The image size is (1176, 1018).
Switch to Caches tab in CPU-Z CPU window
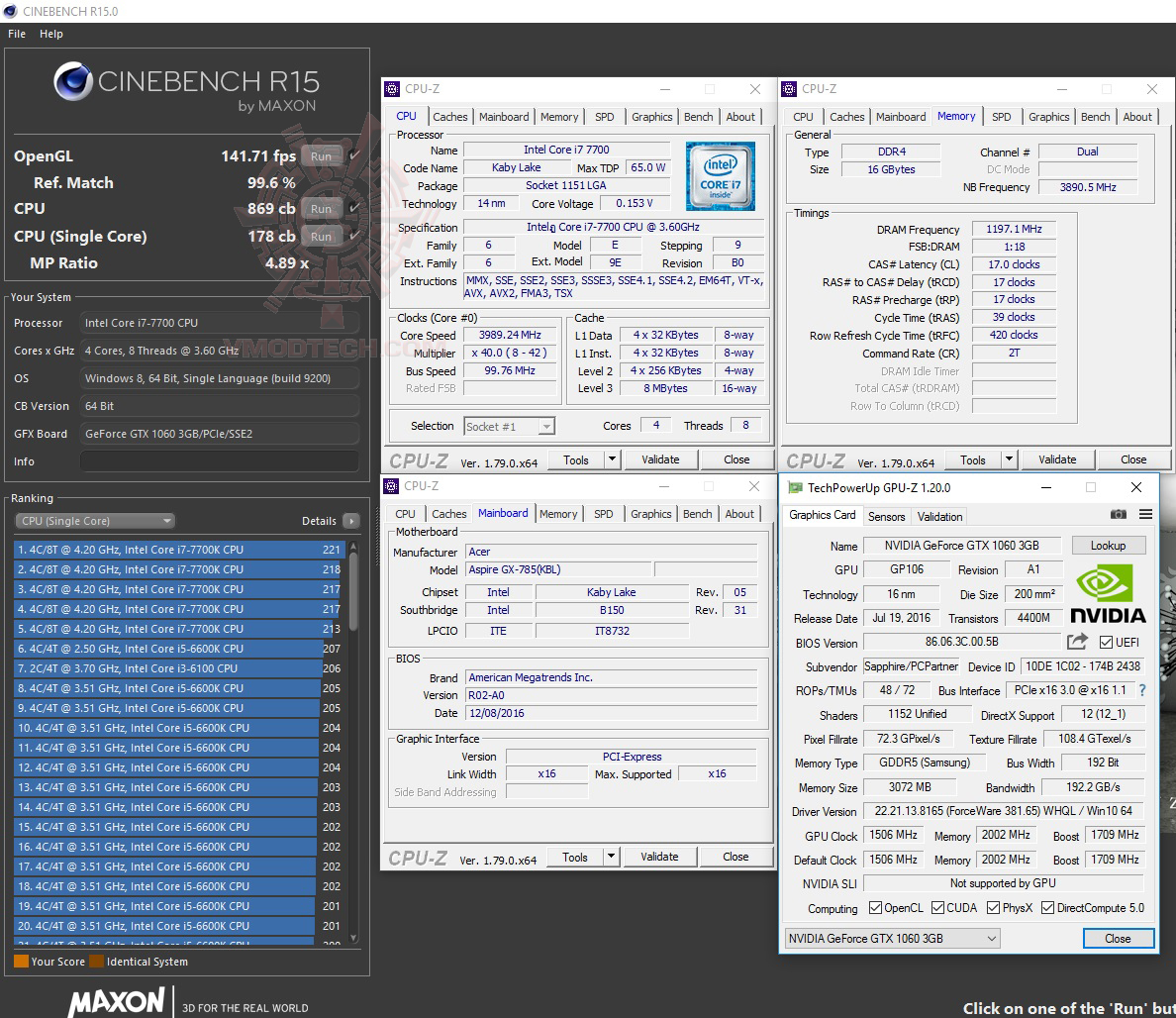click(x=450, y=116)
